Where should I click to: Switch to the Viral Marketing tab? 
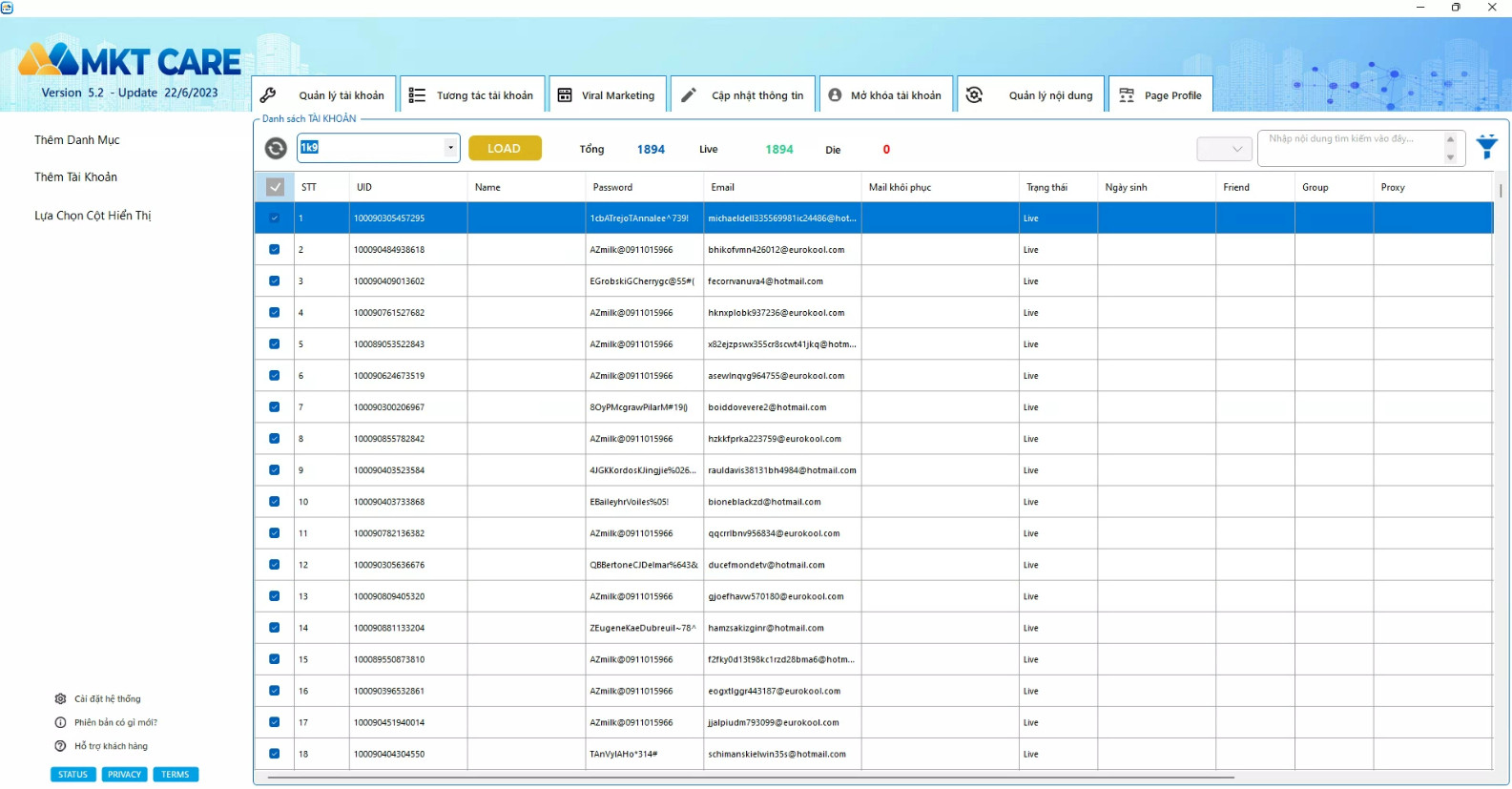608,94
